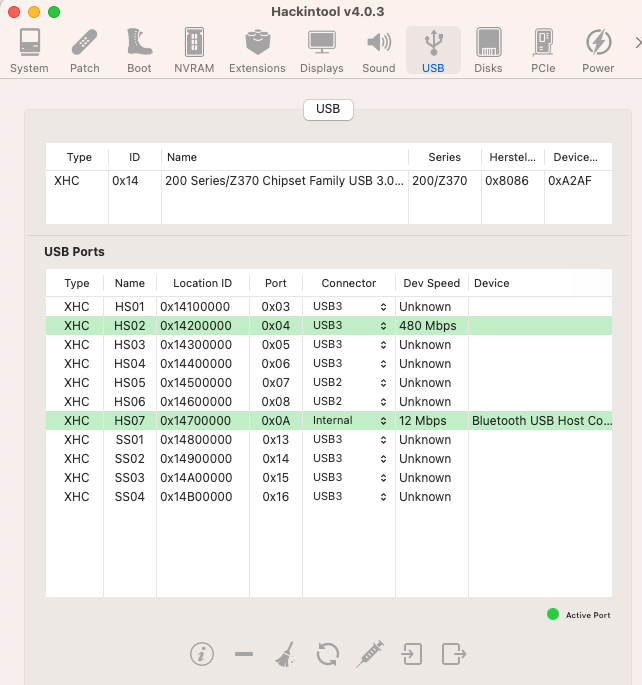The image size is (642, 685).
Task: Click the minus icon to remove the selected port
Action: point(244,654)
